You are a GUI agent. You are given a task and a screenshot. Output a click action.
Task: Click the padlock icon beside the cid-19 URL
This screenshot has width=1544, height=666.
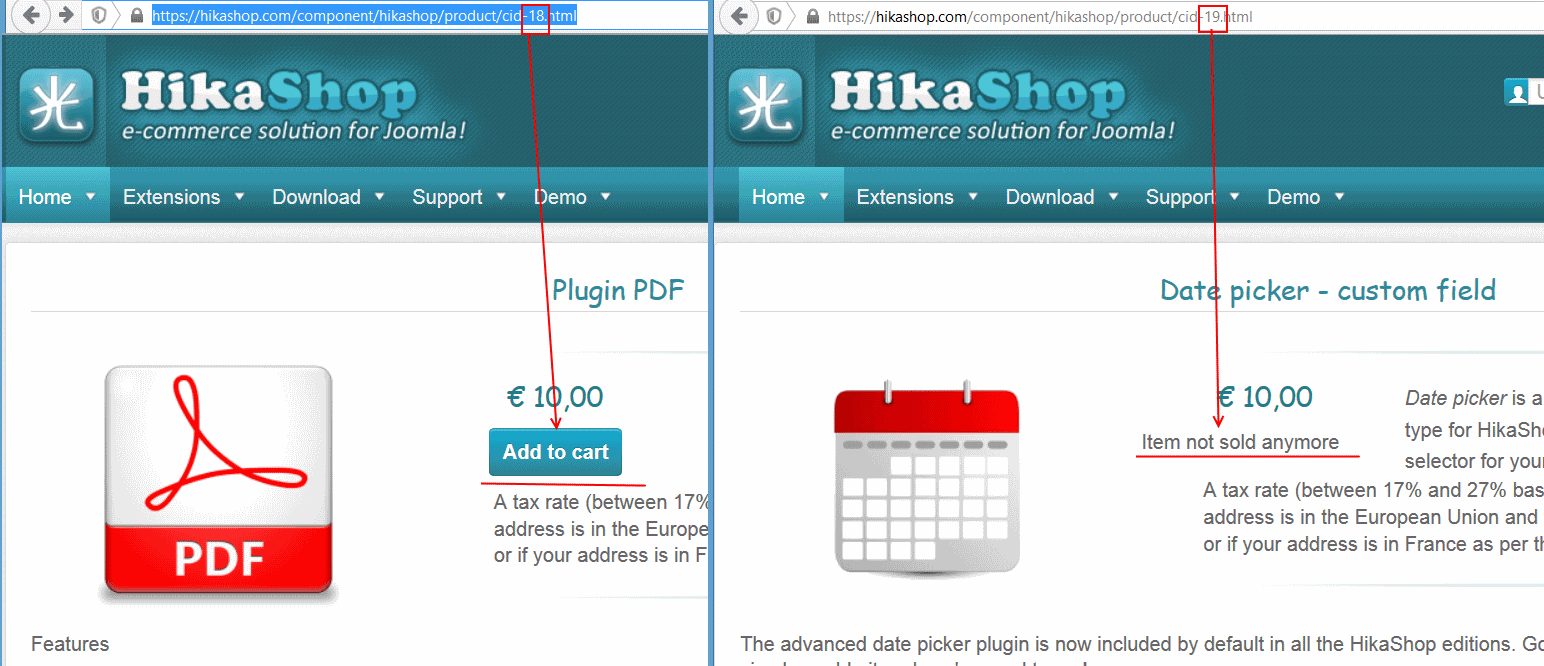tap(812, 16)
